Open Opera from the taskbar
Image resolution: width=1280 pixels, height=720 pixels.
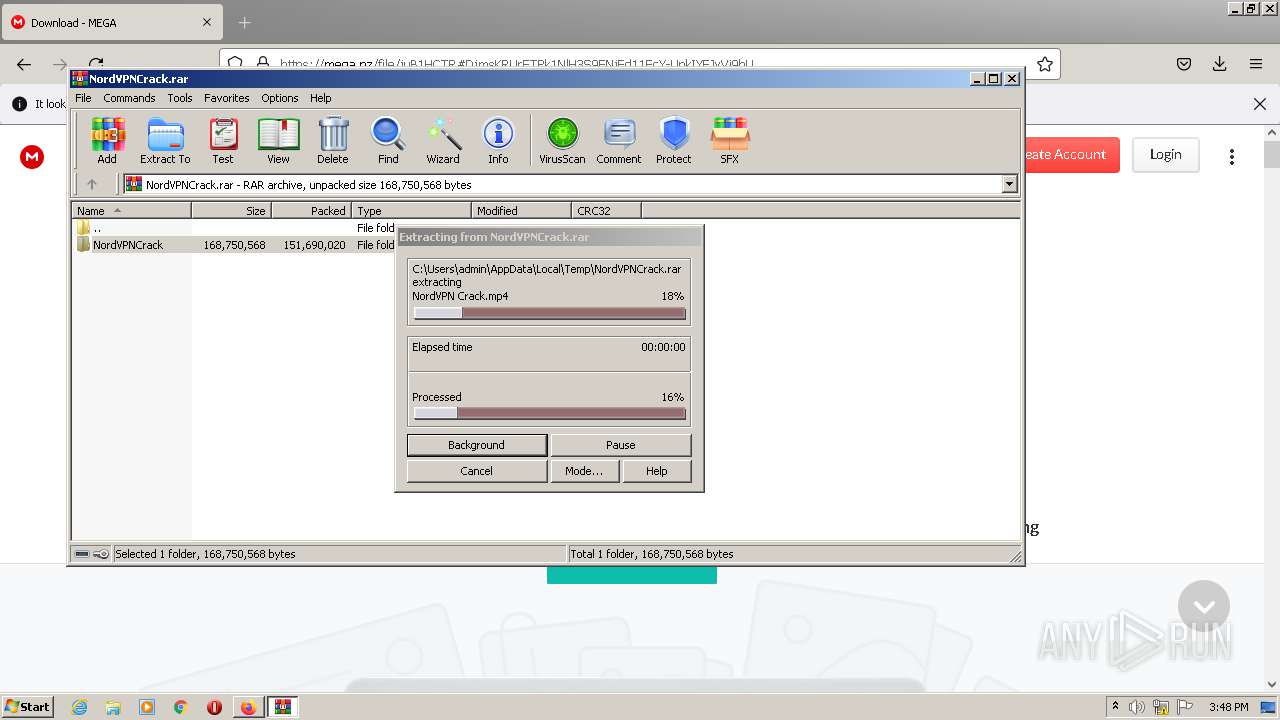pos(214,707)
